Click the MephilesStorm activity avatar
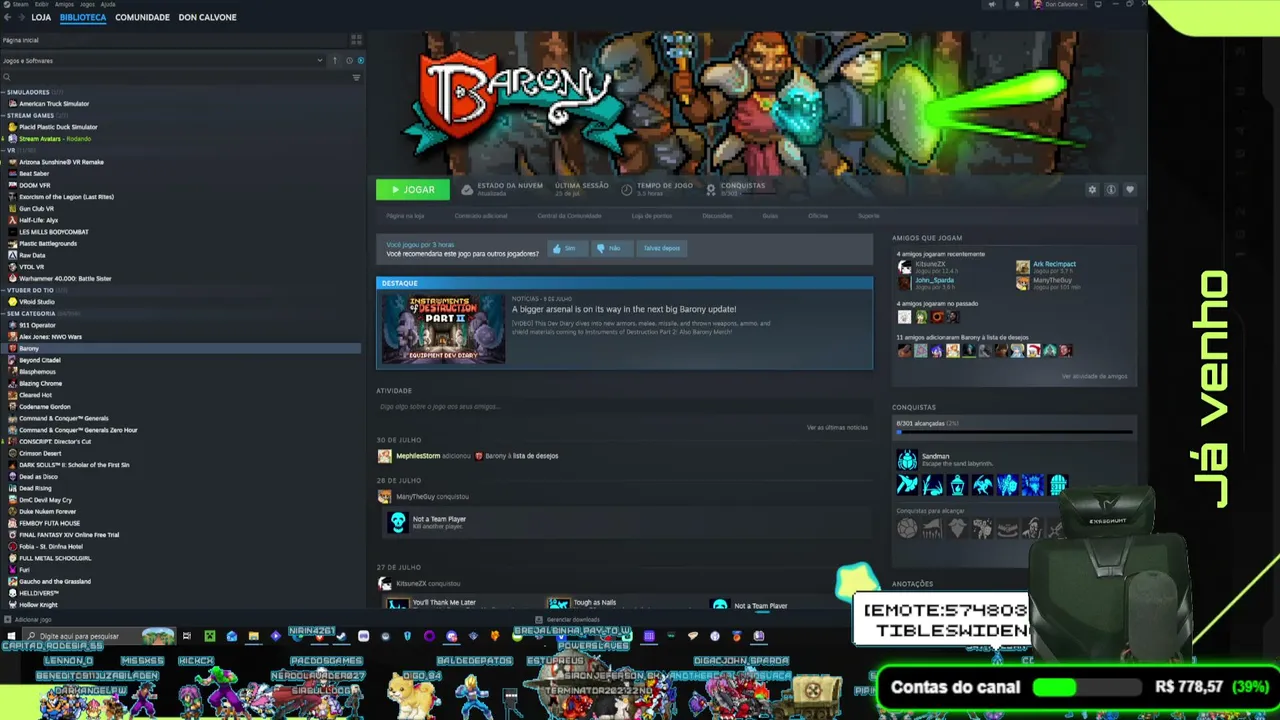Viewport: 1280px width, 720px height. (384, 456)
